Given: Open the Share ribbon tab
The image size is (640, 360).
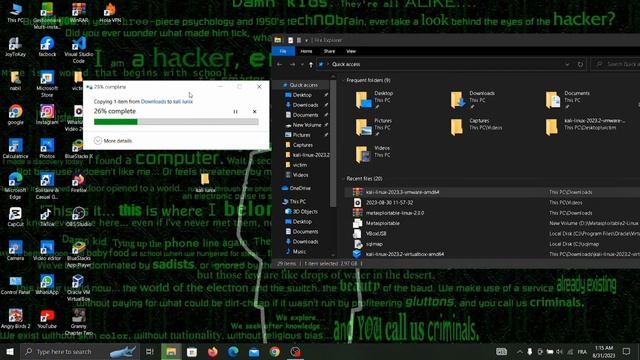Looking at the screenshot, I should click(x=329, y=51).
